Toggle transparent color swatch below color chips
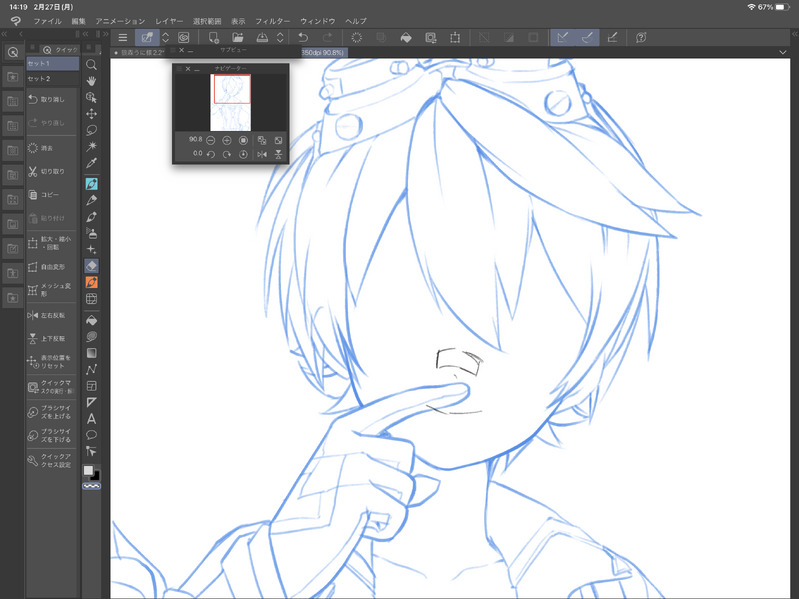Screen dimensions: 799x599 pos(92,486)
